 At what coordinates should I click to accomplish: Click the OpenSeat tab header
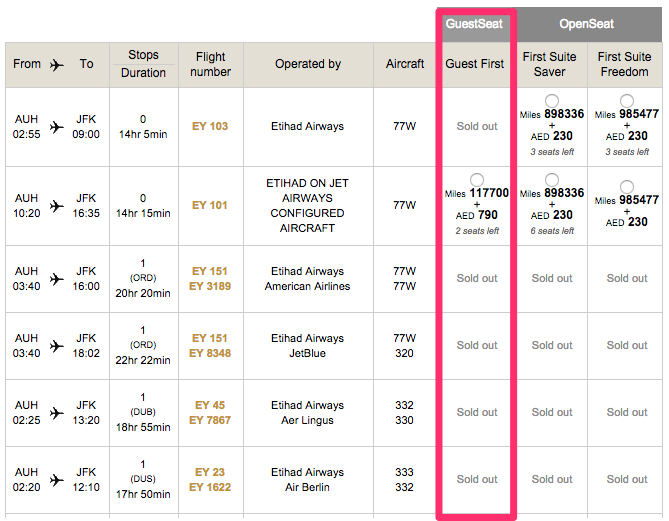point(589,24)
